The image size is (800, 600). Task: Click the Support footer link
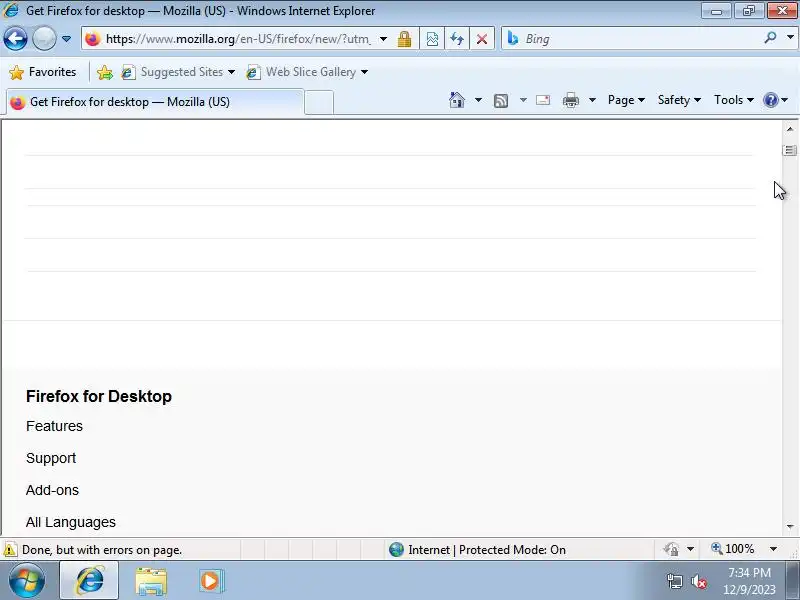[51, 458]
